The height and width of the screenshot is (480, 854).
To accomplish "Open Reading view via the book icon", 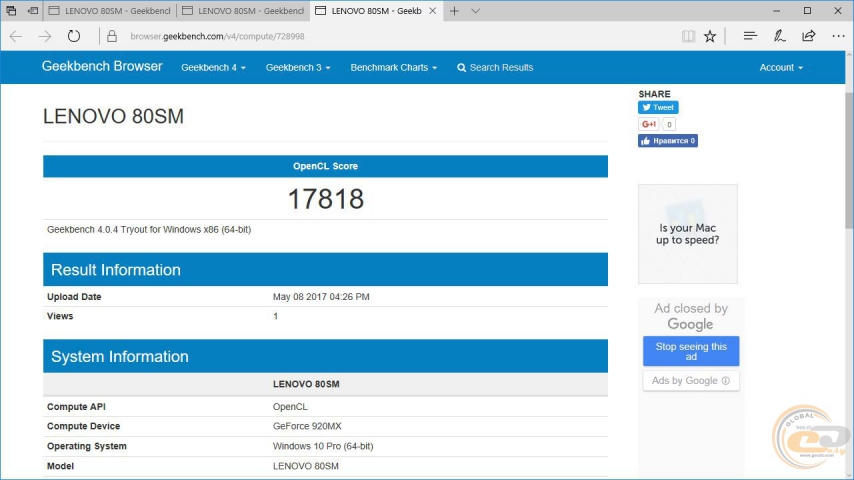I will click(688, 37).
